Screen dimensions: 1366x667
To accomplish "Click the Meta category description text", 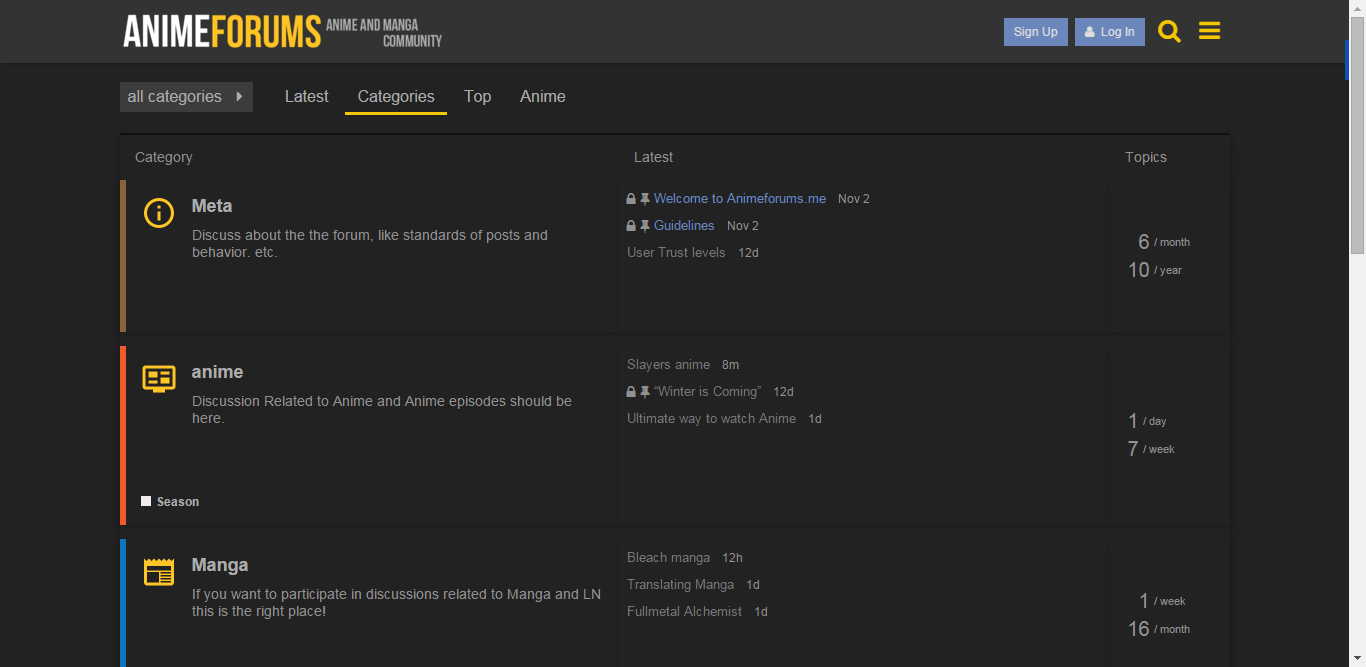I will [370, 244].
